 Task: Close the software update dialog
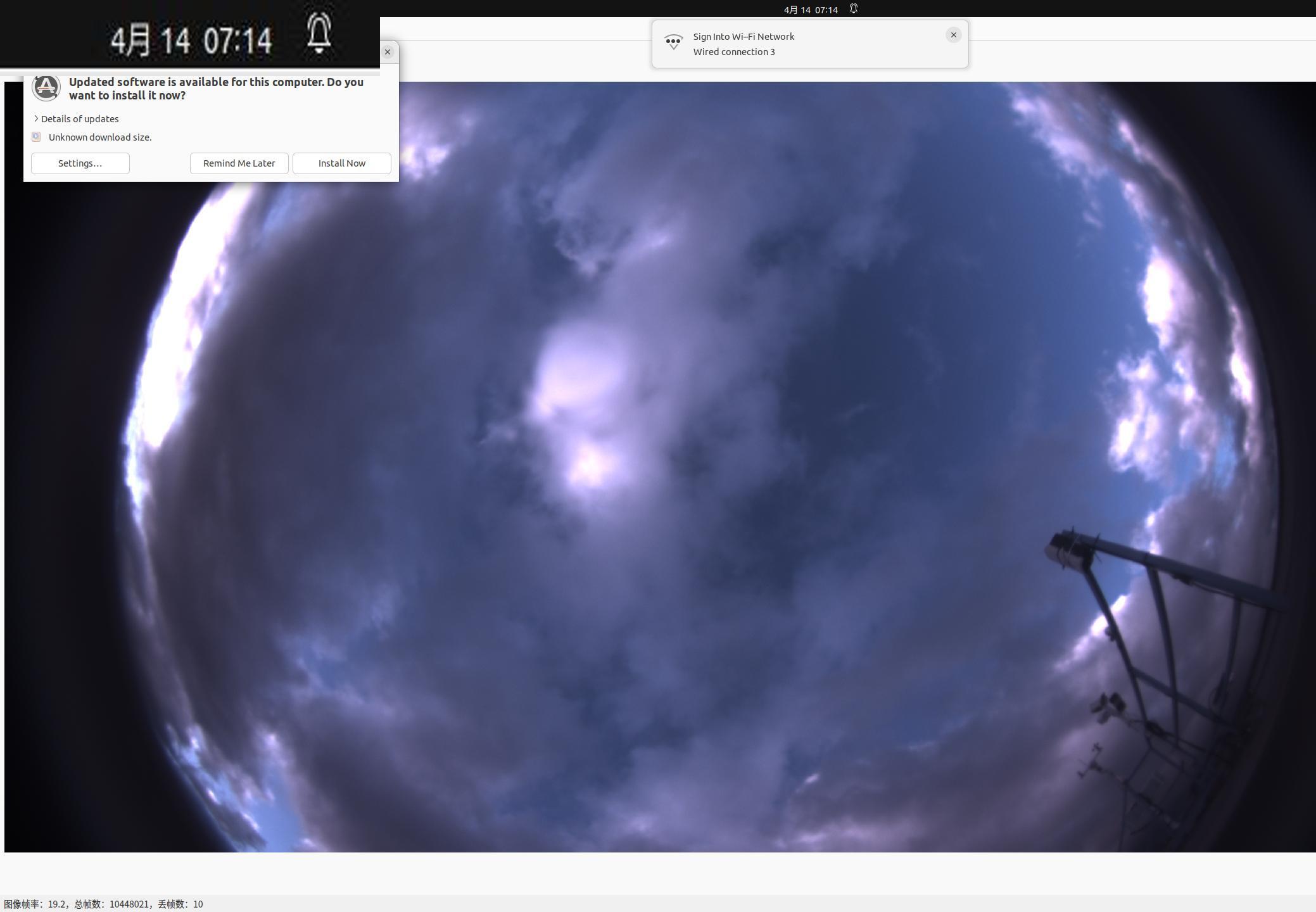[x=388, y=52]
